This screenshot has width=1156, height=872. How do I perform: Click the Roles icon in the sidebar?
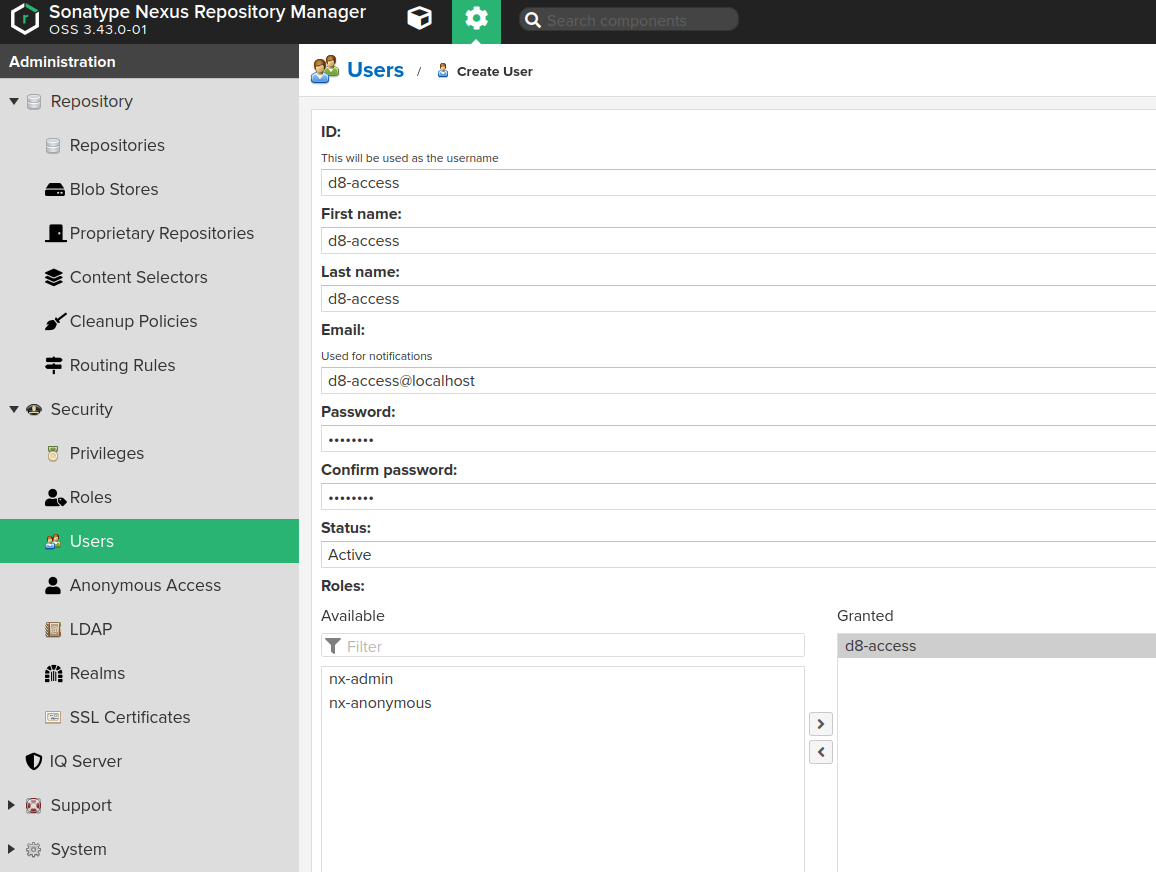click(52, 497)
